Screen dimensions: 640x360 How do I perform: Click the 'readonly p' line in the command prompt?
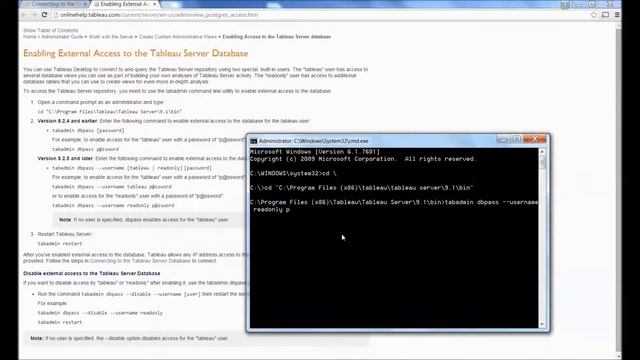pos(271,210)
